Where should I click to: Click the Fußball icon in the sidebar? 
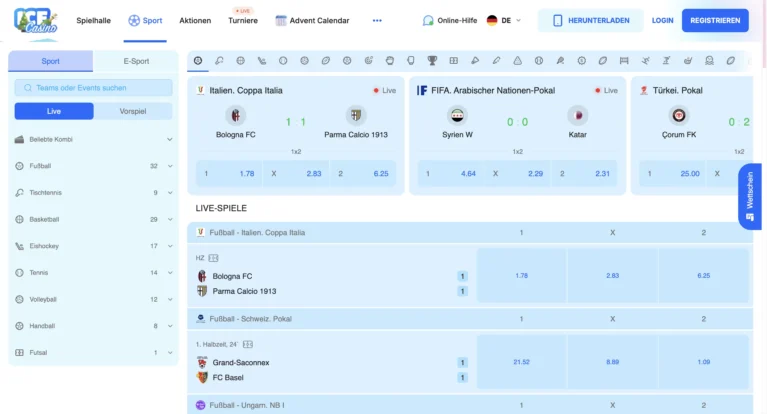(x=20, y=166)
